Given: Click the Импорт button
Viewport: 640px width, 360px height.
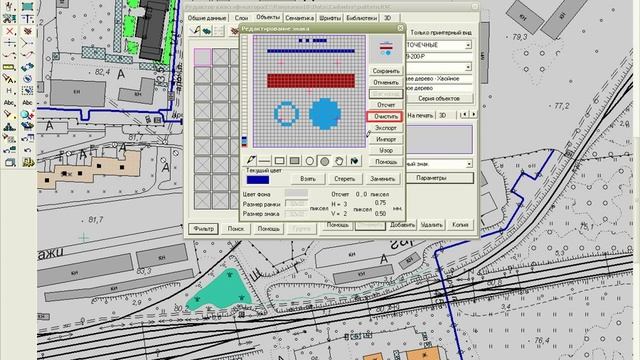Looking at the screenshot, I should [x=386, y=140].
